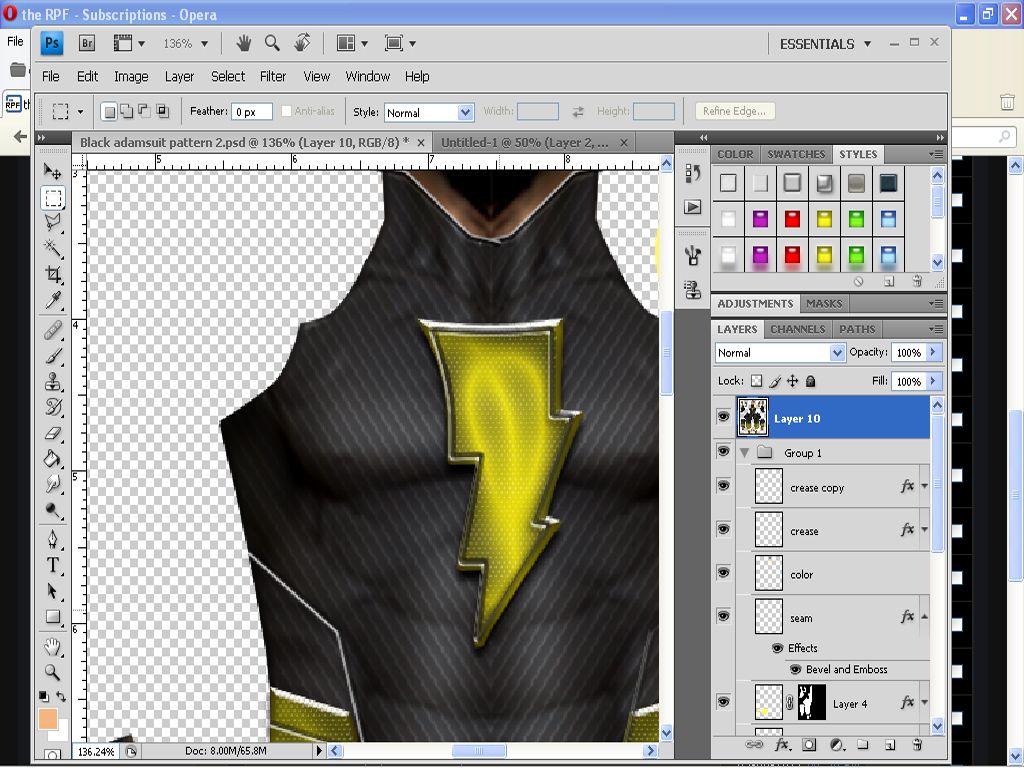Select the Magic Wand tool

(x=52, y=248)
